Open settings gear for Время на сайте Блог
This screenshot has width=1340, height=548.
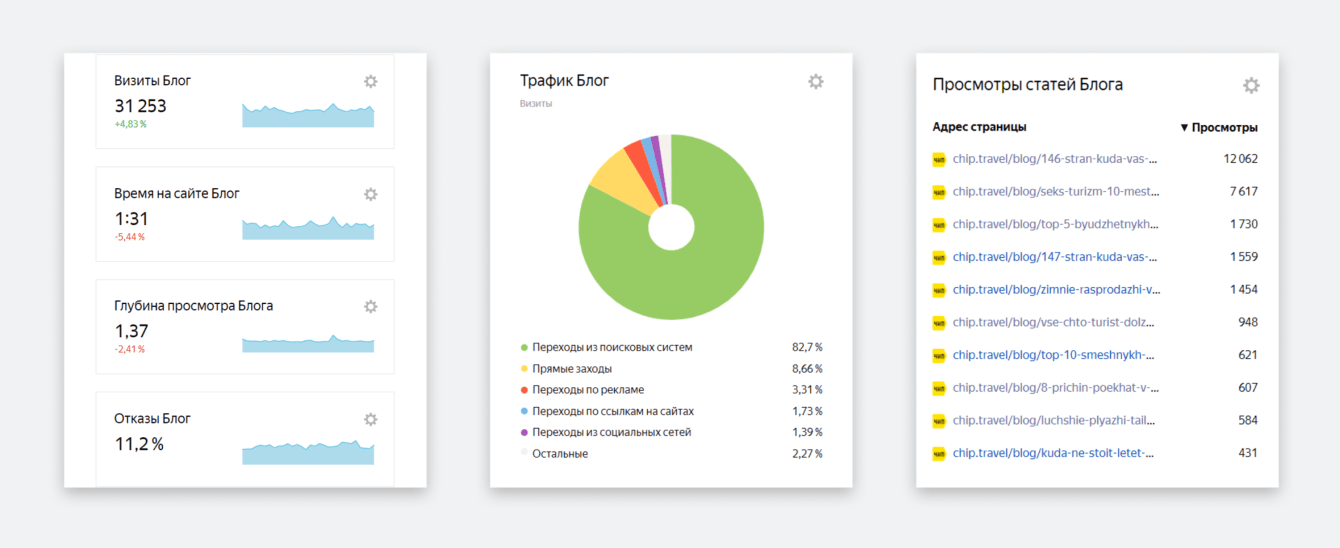pos(370,194)
